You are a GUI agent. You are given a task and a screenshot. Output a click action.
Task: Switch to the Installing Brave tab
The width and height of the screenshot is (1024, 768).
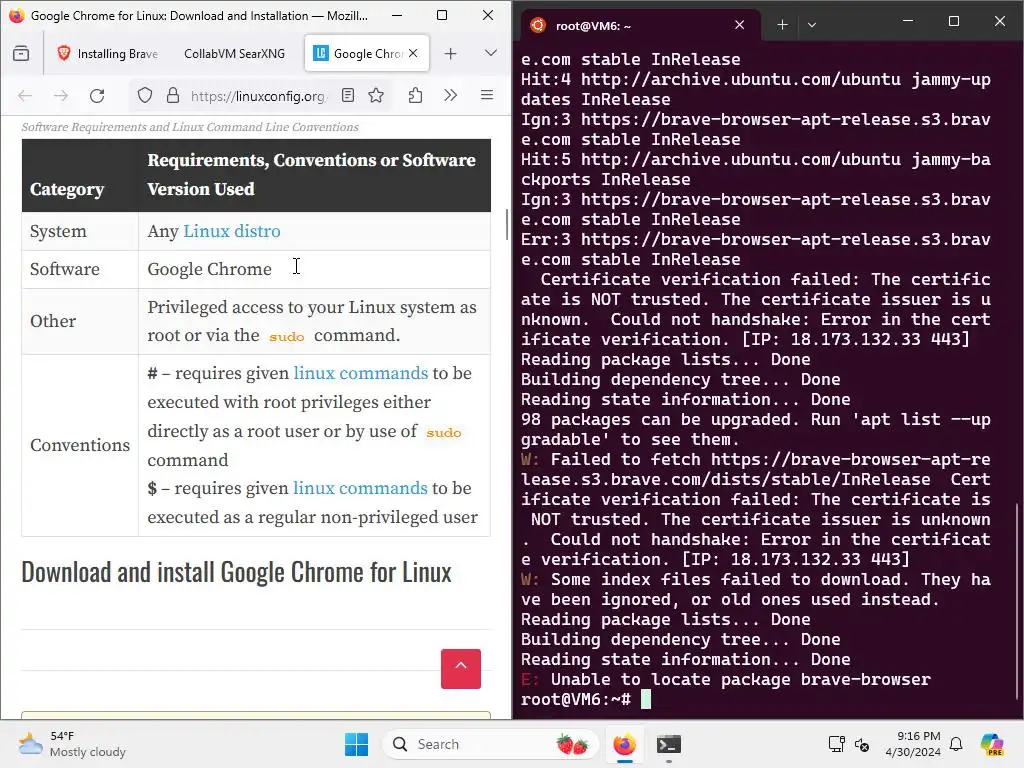pyautogui.click(x=108, y=54)
